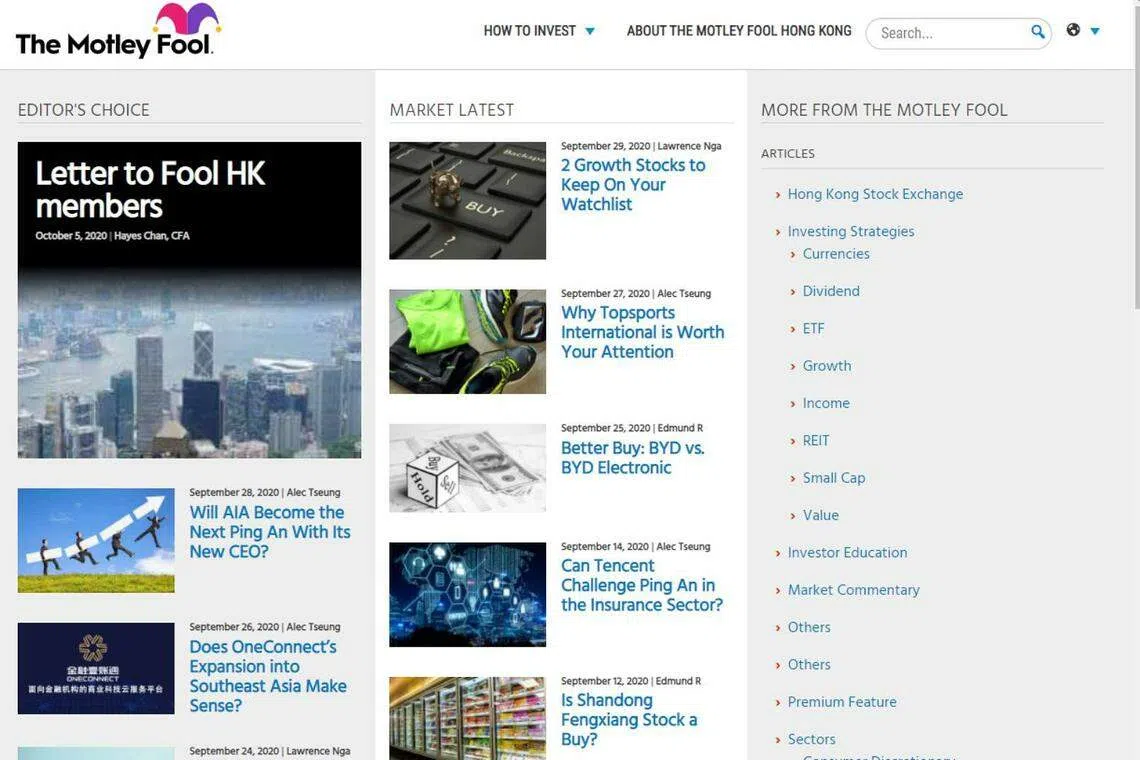Select the ABOUT THE MOTLEY FOOL HONG KONG menu
This screenshot has width=1140, height=760.
coord(738,31)
